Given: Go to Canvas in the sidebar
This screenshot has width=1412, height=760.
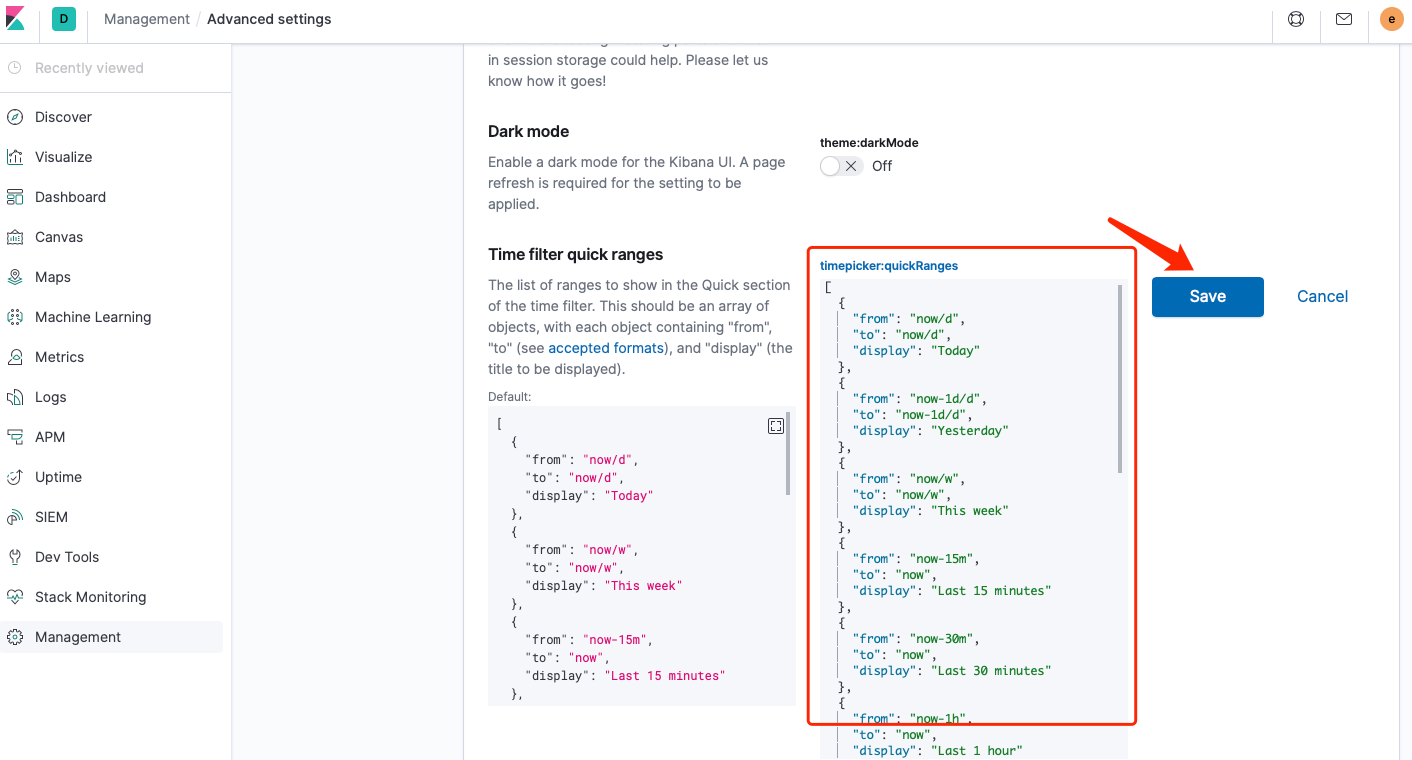Looking at the screenshot, I should click(x=59, y=237).
